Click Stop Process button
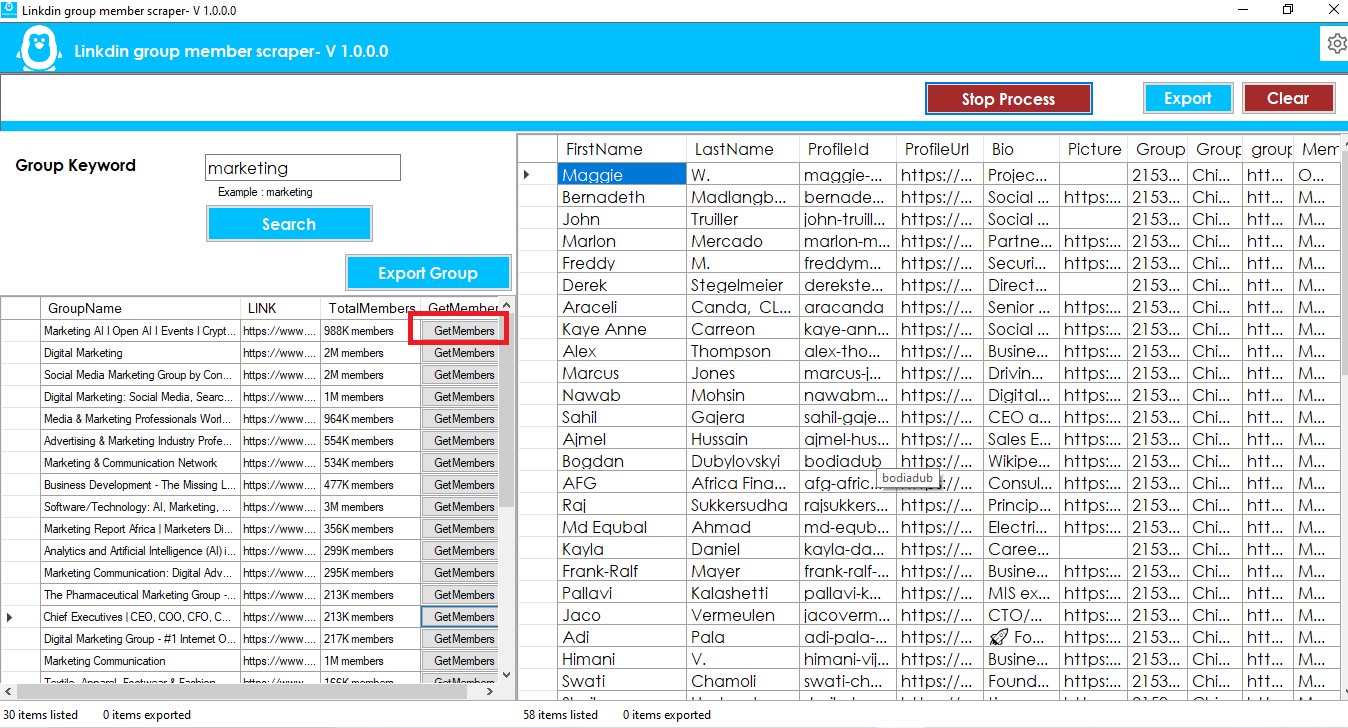 coord(1008,99)
